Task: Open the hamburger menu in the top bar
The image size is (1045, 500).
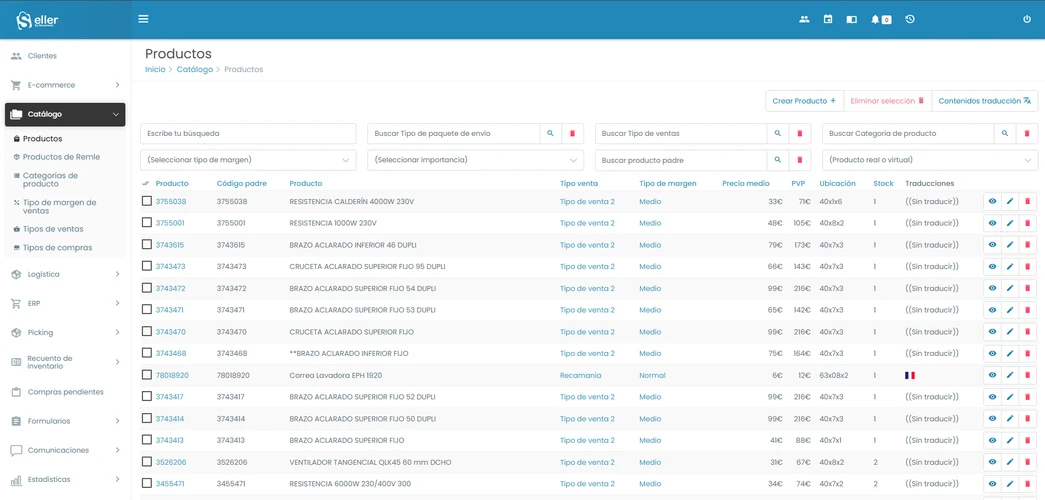Action: 143,19
